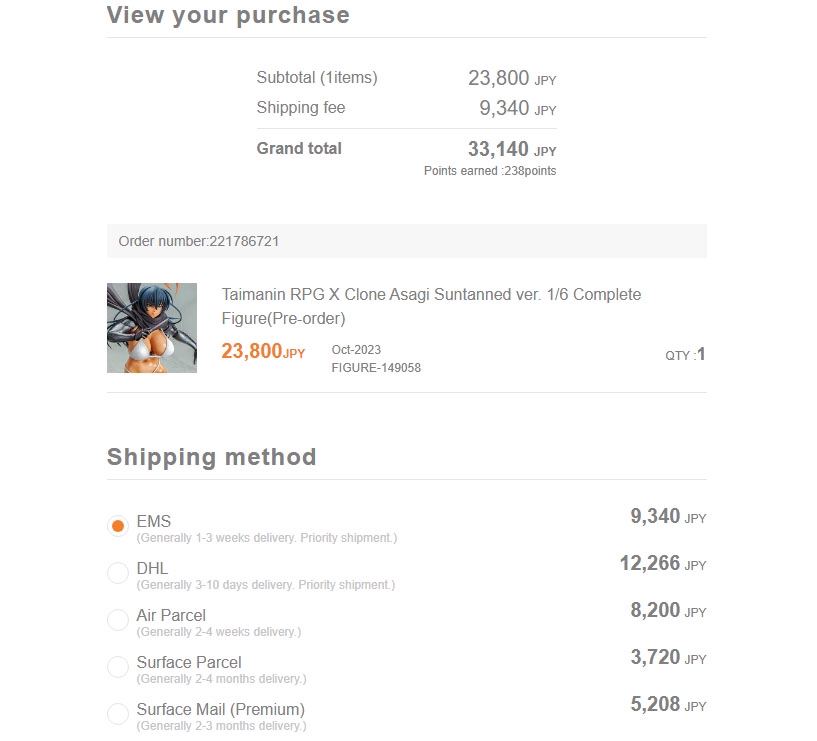Click the Grand total 33,140 JPY amount
The width and height of the screenshot is (817, 741).
[511, 150]
